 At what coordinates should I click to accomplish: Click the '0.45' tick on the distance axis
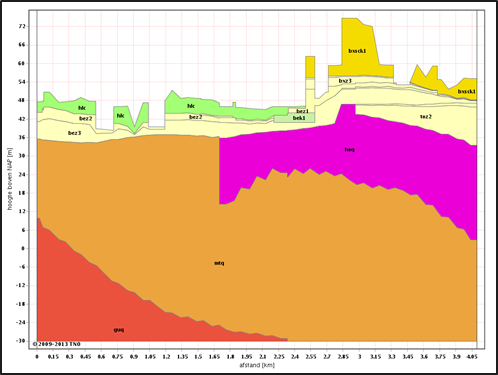point(85,357)
